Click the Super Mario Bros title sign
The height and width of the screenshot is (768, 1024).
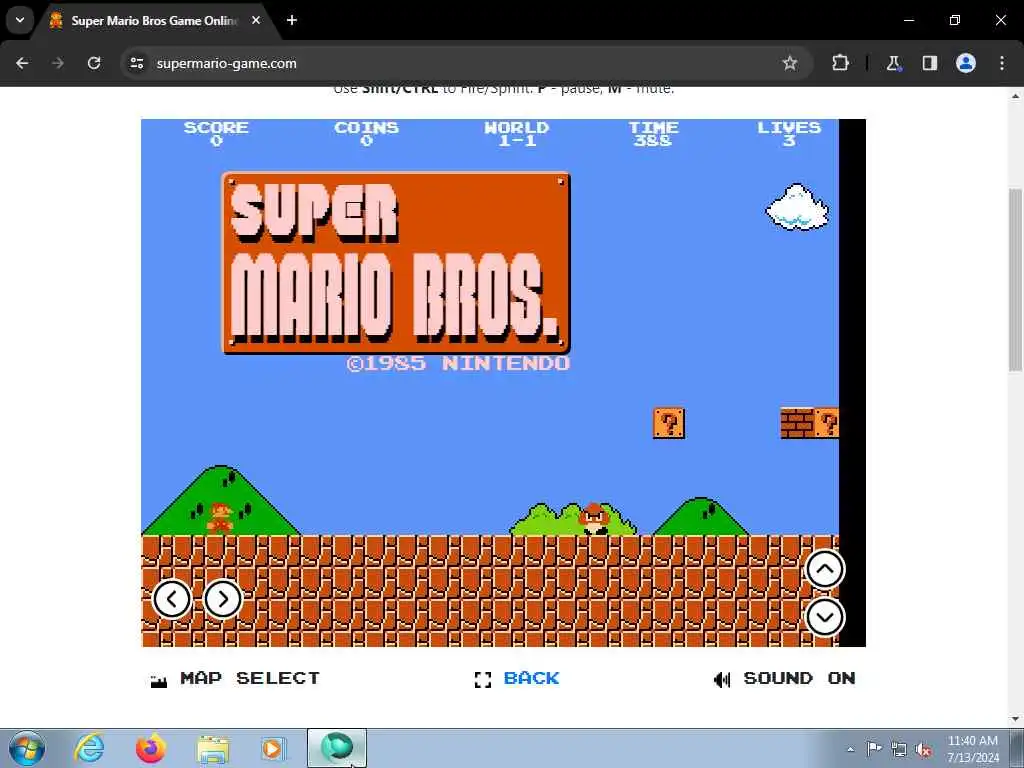396,263
